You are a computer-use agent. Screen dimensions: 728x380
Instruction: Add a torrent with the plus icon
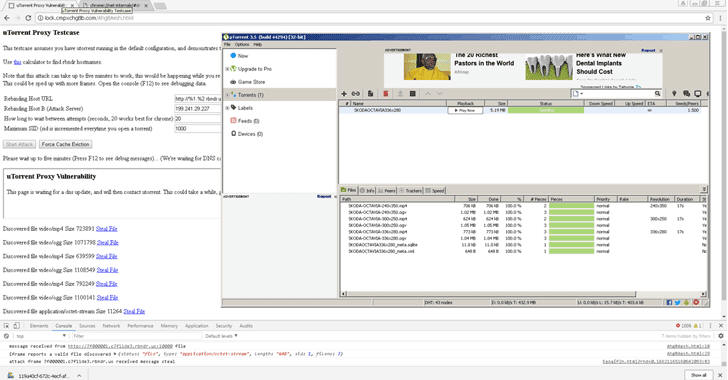click(x=344, y=94)
